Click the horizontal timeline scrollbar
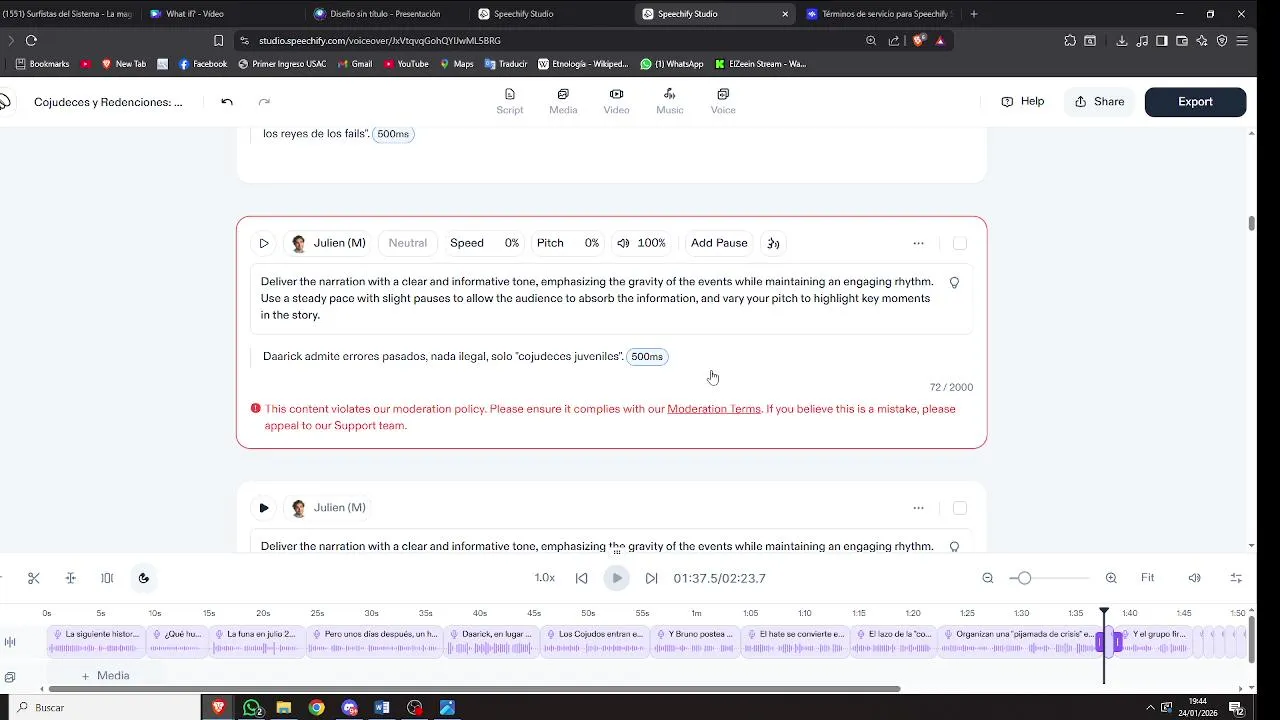Viewport: 1280px width, 720px height. (474, 689)
